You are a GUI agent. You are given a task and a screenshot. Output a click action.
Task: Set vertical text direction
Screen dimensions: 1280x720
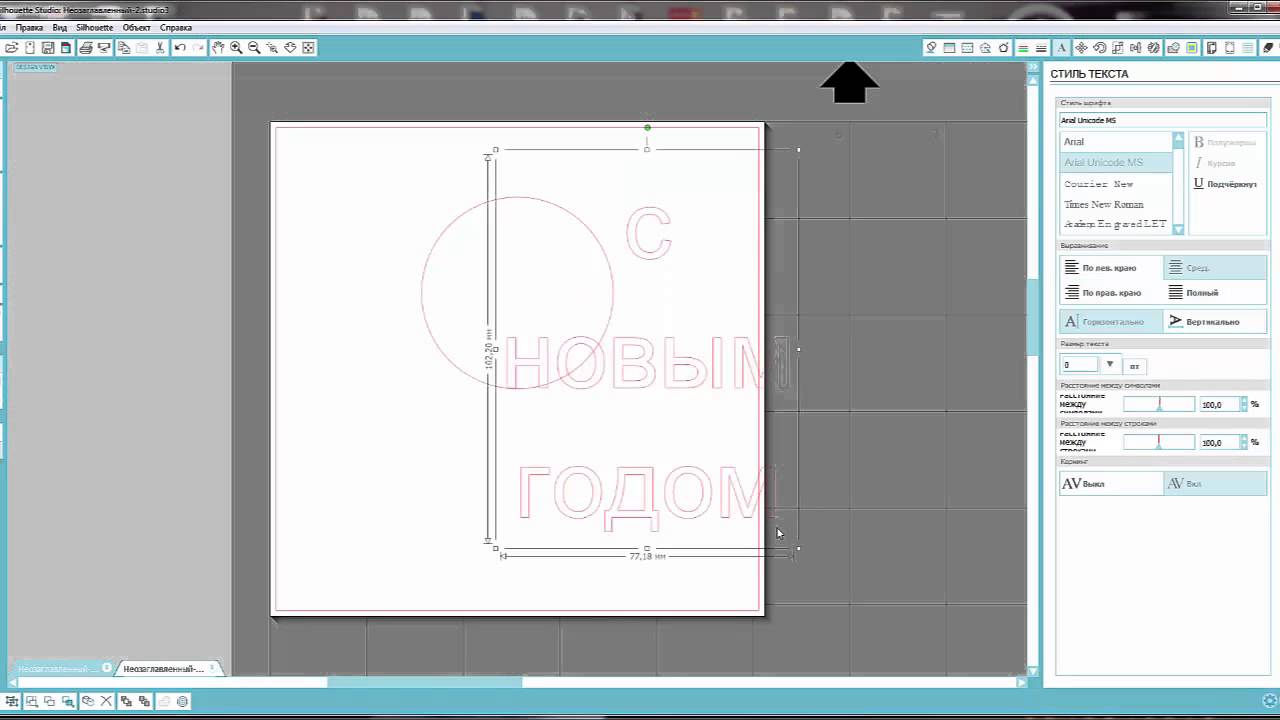point(1215,322)
